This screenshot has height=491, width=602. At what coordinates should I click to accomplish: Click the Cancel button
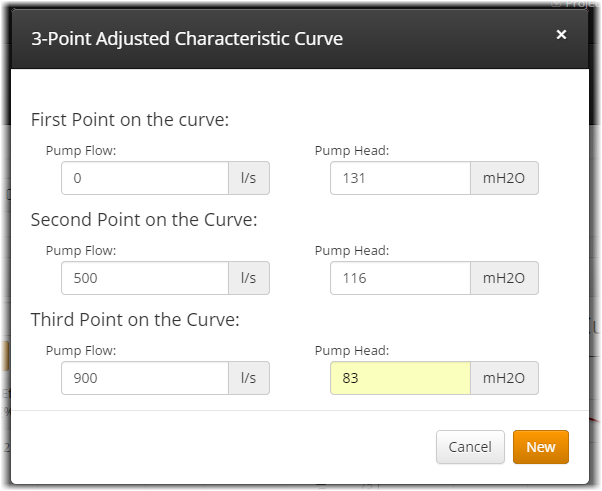470,447
